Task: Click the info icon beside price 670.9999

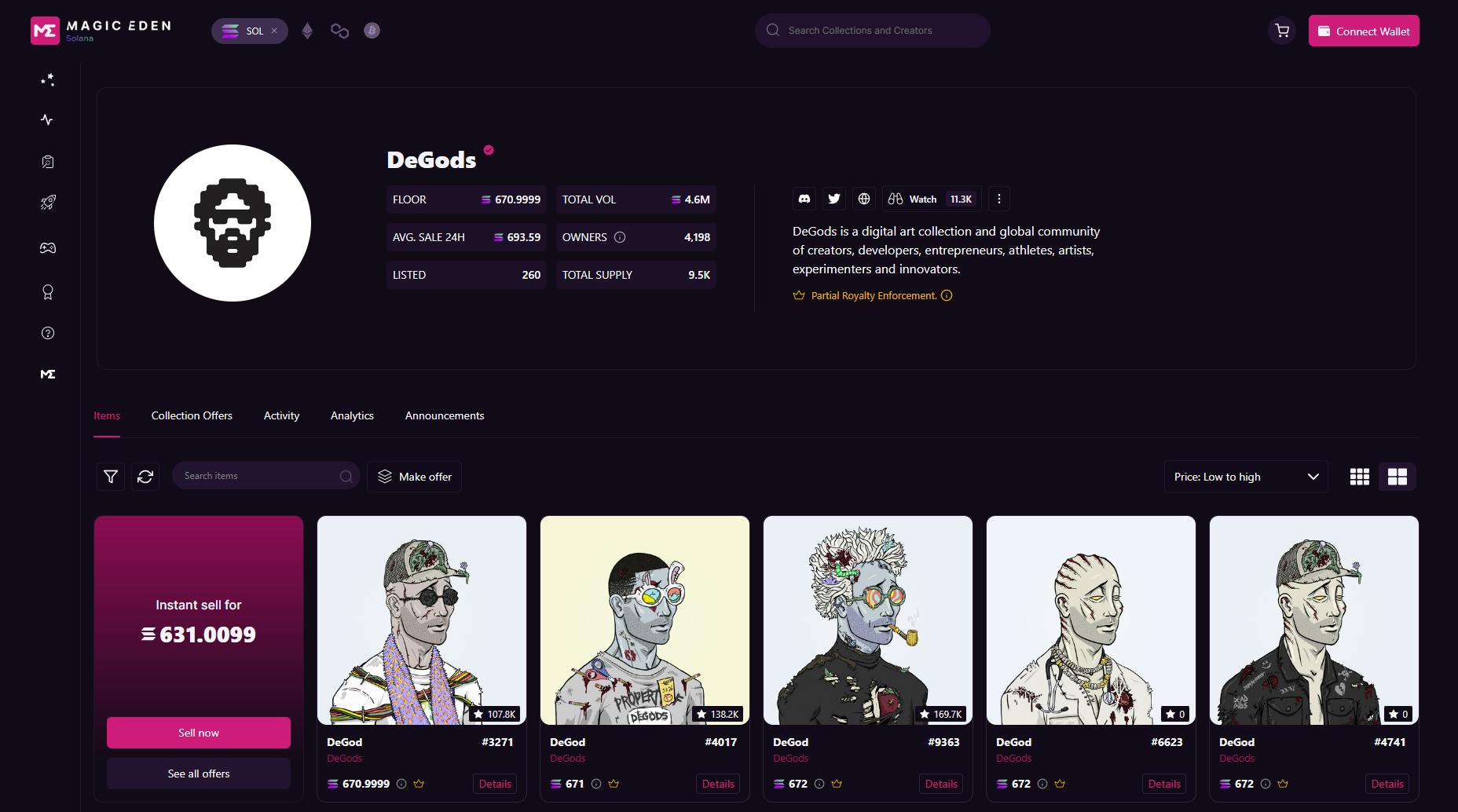Action: pos(401,784)
